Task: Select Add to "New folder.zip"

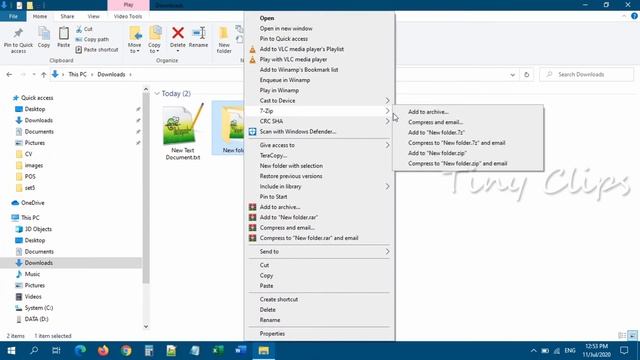Action: [437, 153]
